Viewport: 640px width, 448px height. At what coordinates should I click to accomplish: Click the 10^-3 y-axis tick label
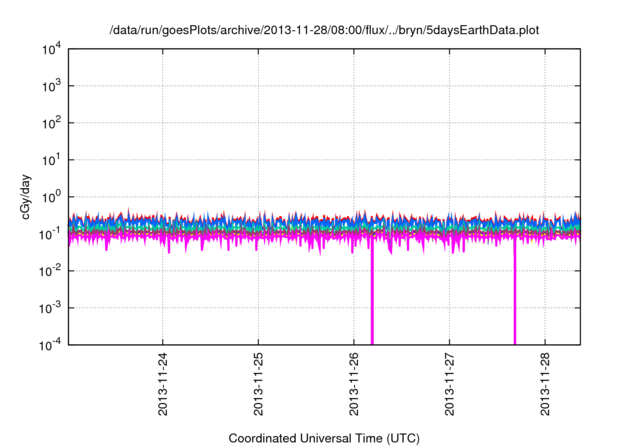50,308
